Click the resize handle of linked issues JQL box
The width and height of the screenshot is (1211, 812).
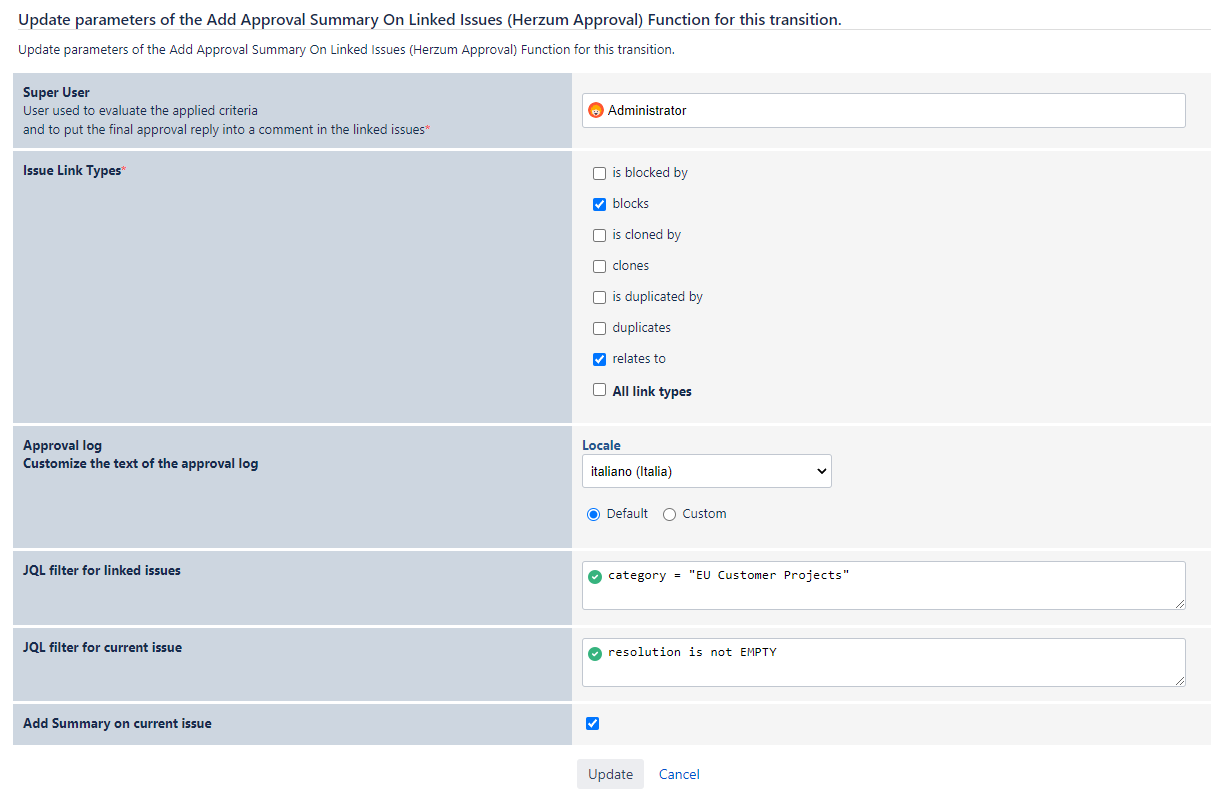[x=1180, y=603]
